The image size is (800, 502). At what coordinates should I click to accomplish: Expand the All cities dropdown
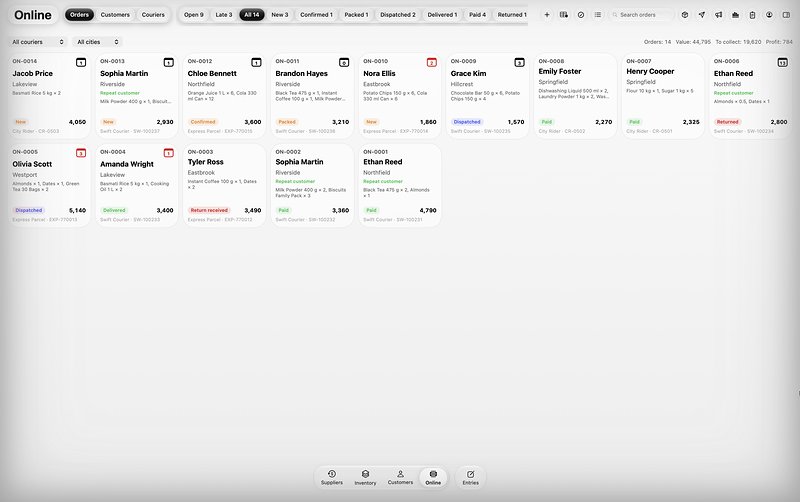(x=97, y=42)
